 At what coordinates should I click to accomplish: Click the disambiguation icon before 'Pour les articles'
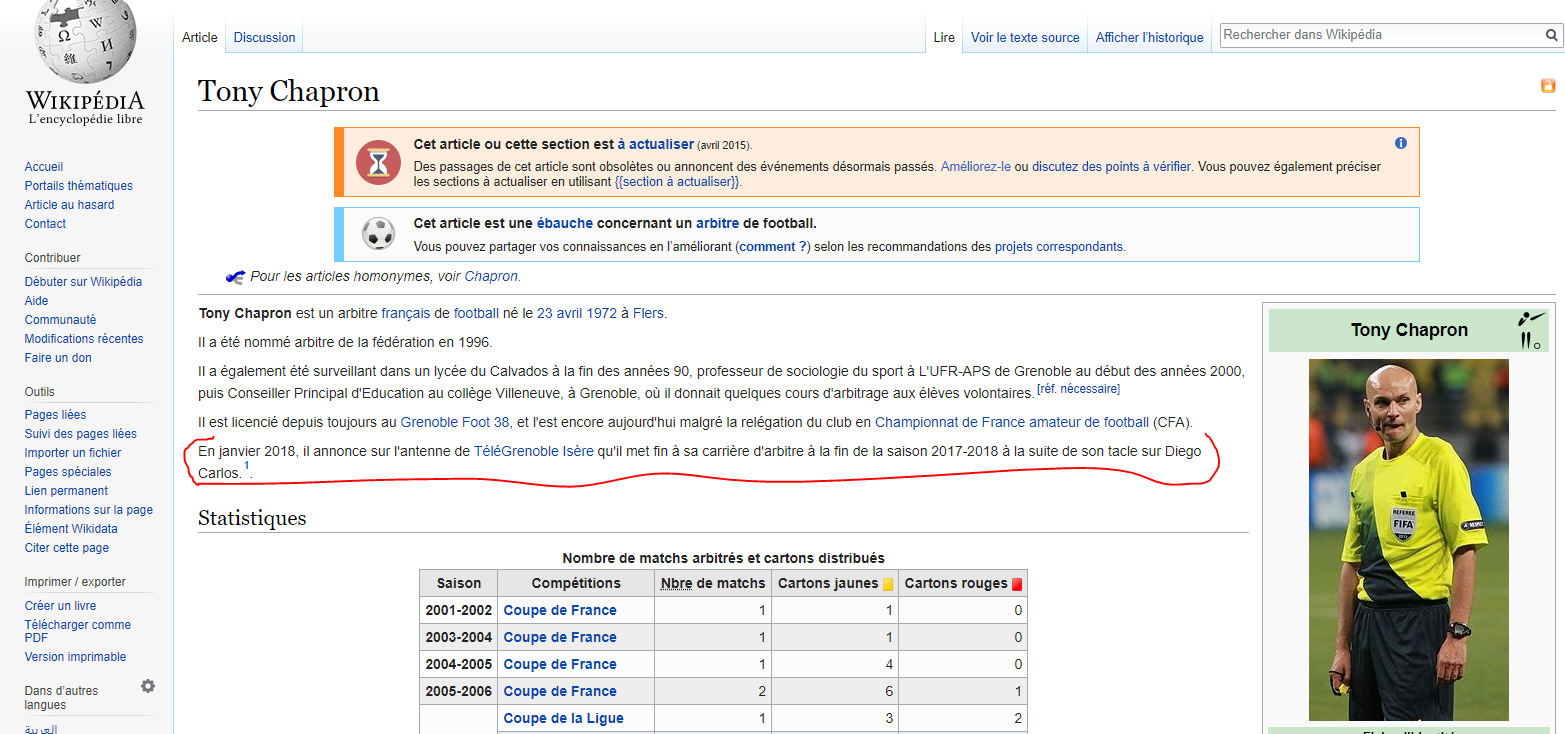pyautogui.click(x=235, y=277)
